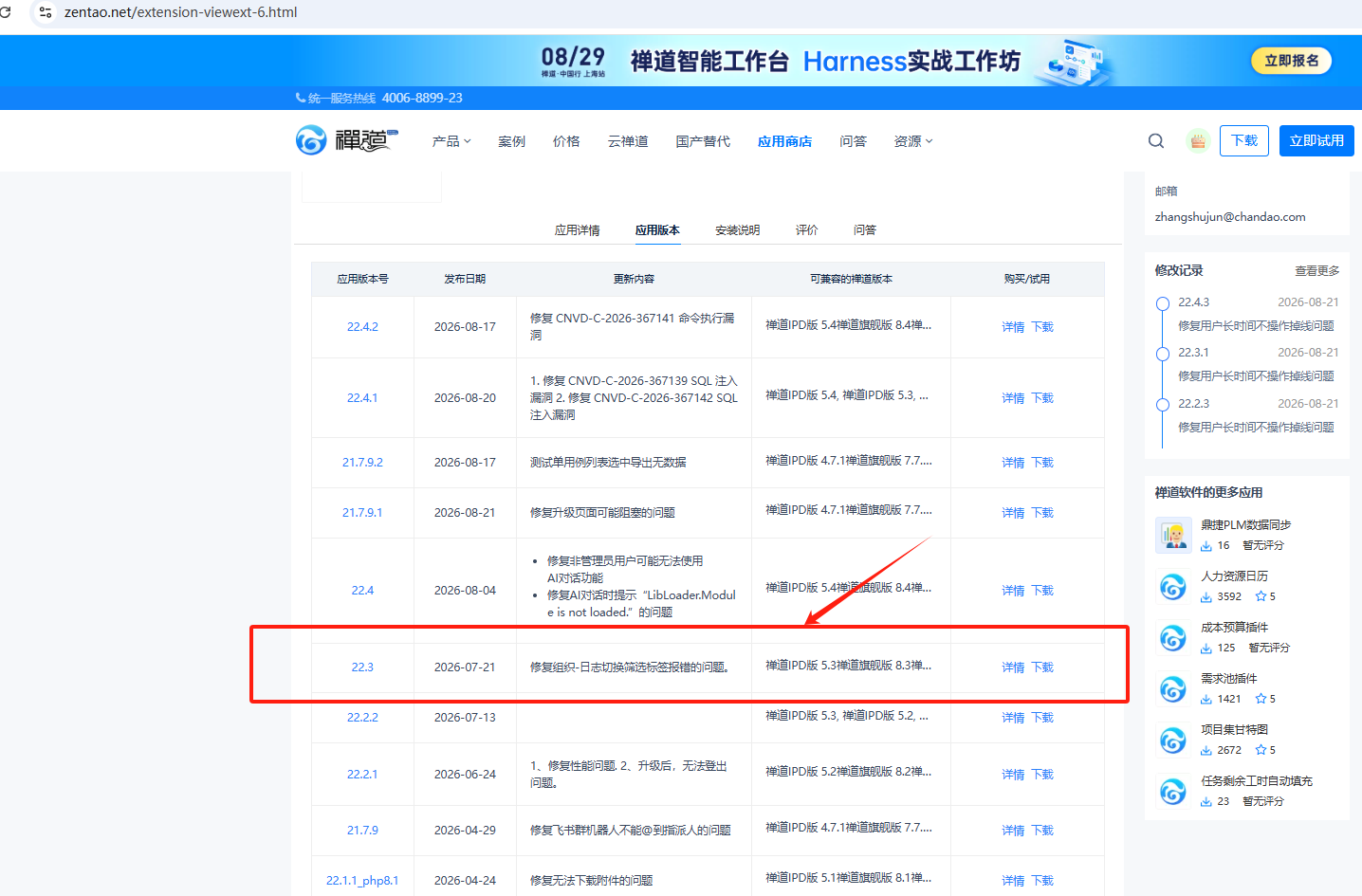
Task: Open version 21.7.9.2 link
Action: 362,463
